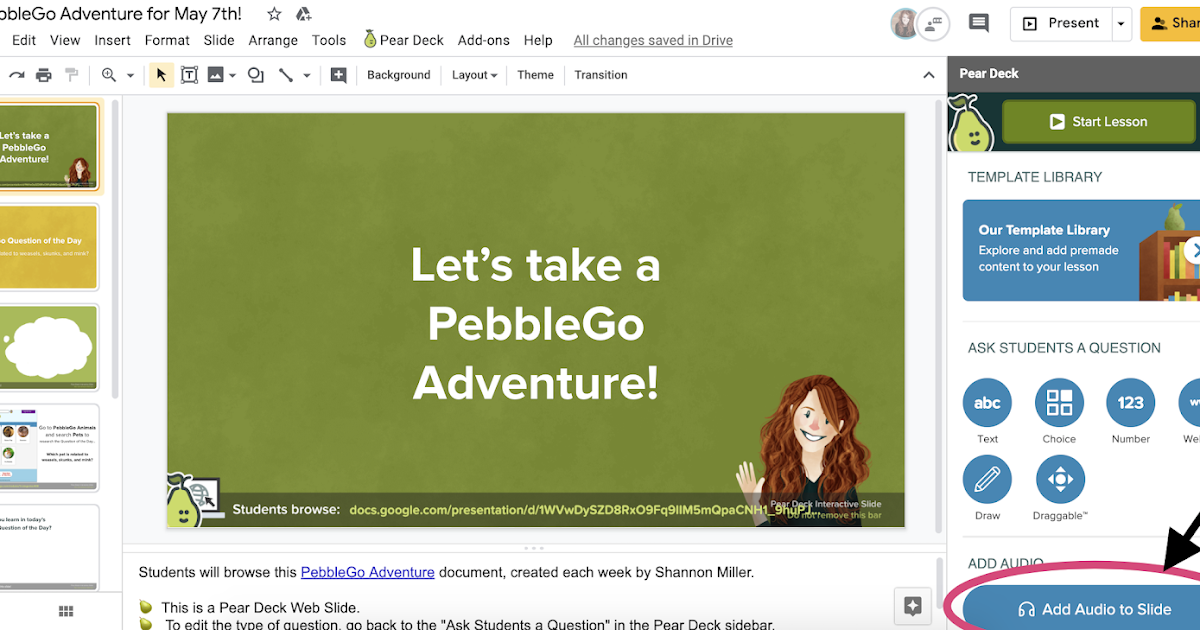Open the Layout dropdown
The width and height of the screenshot is (1200, 630).
click(x=473, y=74)
